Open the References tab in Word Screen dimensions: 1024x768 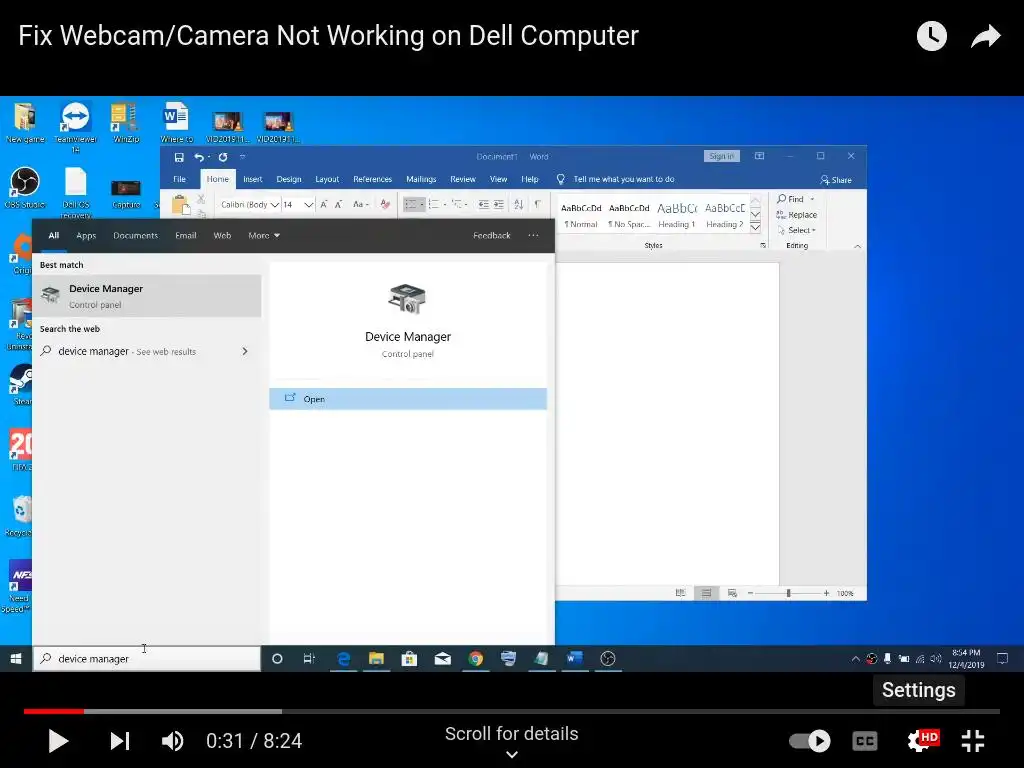coord(372,179)
